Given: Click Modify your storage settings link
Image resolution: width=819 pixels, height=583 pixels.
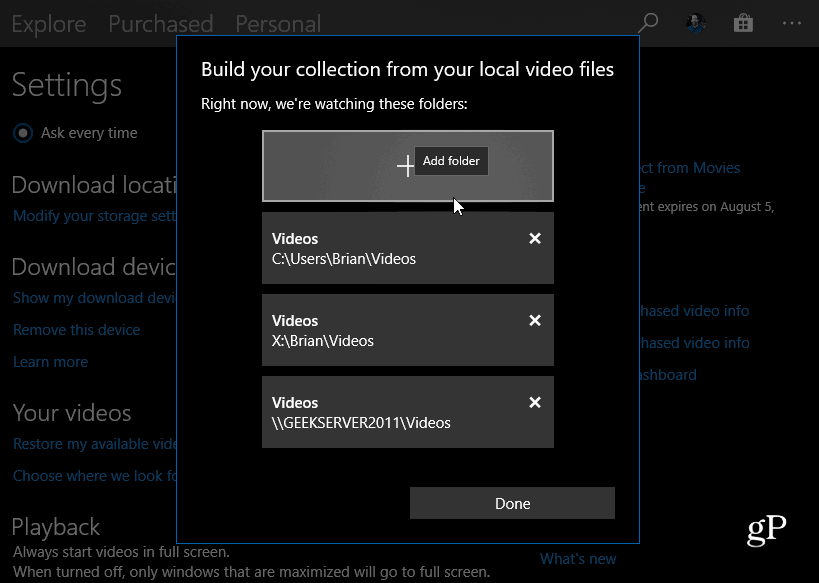Looking at the screenshot, I should [x=94, y=216].
